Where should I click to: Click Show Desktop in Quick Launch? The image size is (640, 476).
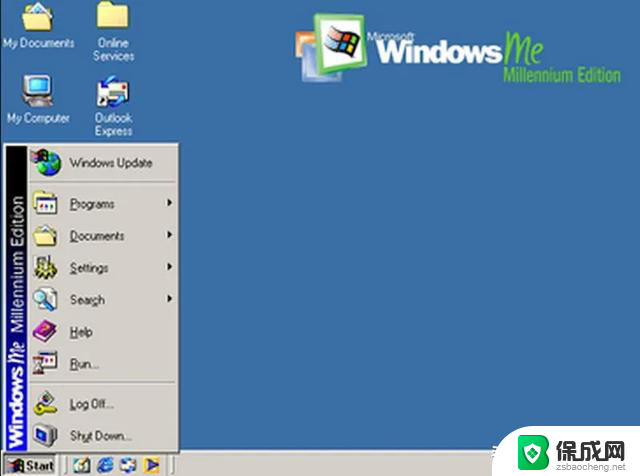82,465
